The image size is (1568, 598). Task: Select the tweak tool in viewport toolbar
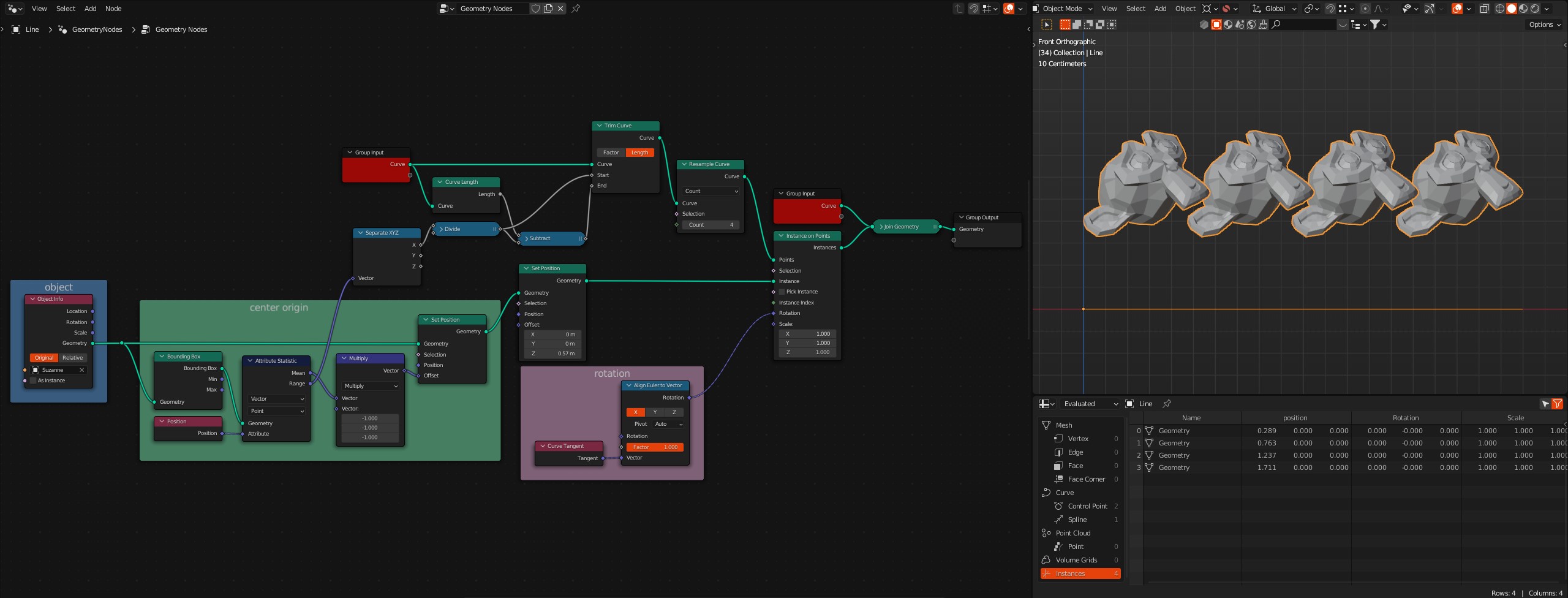(1047, 25)
